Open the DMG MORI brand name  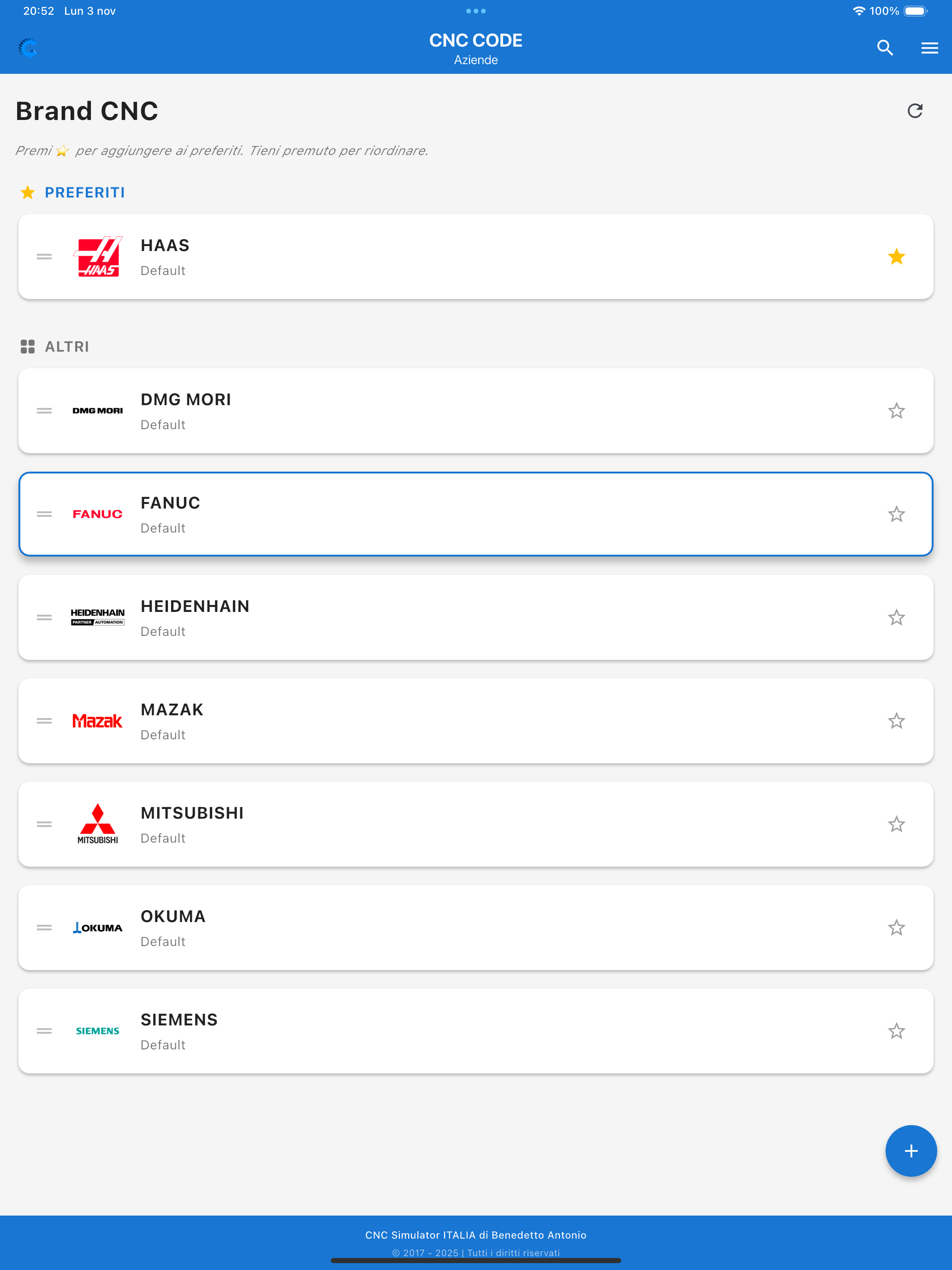coord(186,399)
